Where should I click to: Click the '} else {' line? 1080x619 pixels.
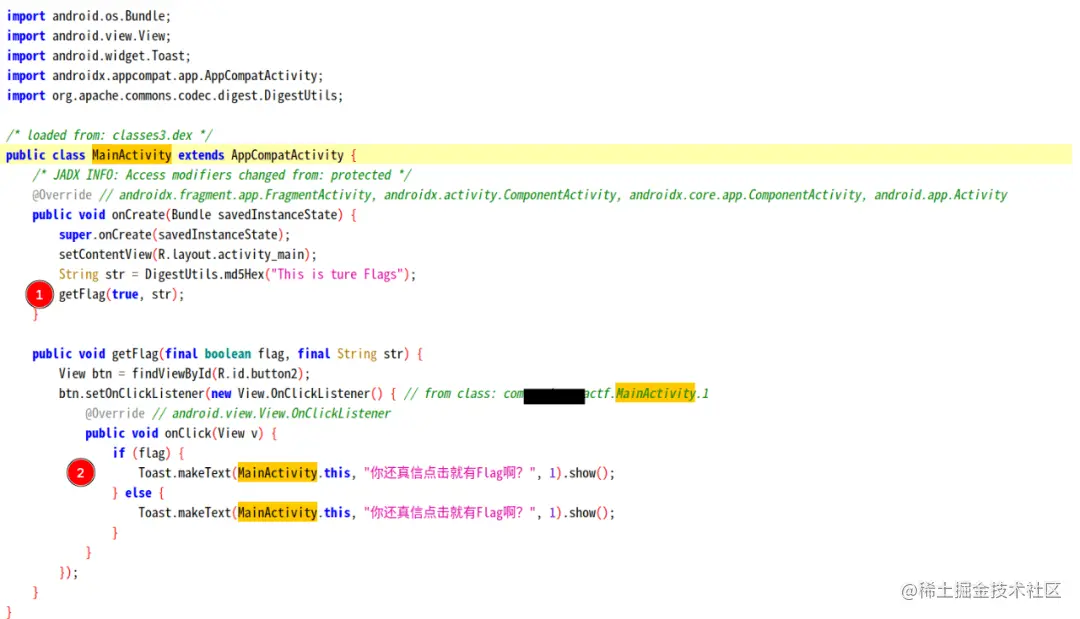[x=138, y=493]
